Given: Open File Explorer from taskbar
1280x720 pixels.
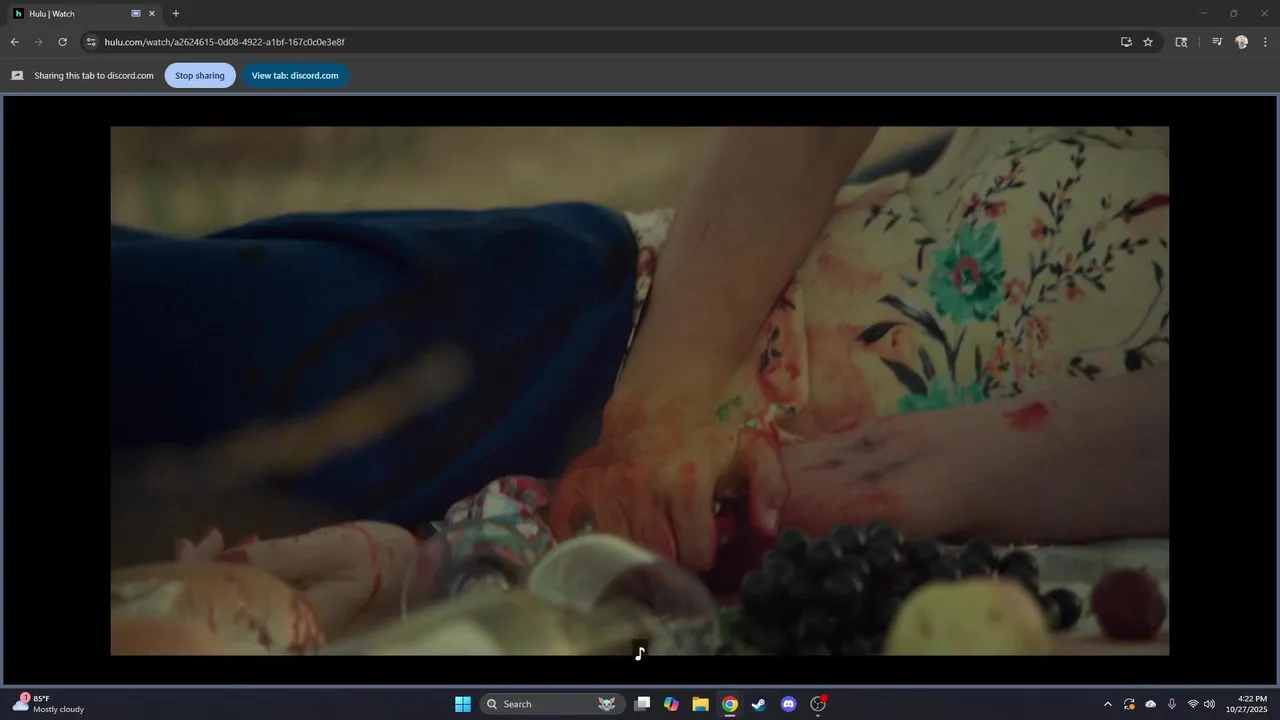Looking at the screenshot, I should pyautogui.click(x=701, y=704).
